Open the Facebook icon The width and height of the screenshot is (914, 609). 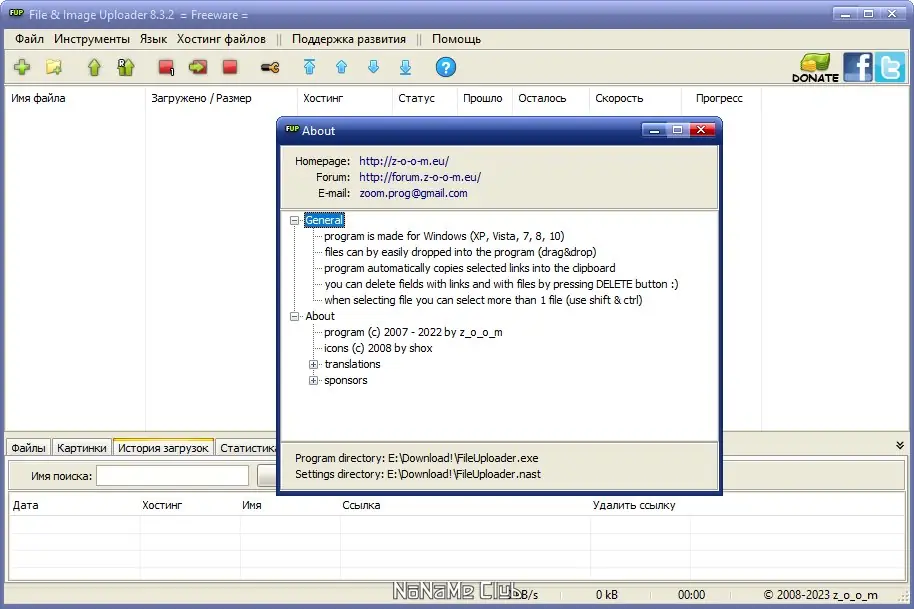click(x=857, y=66)
